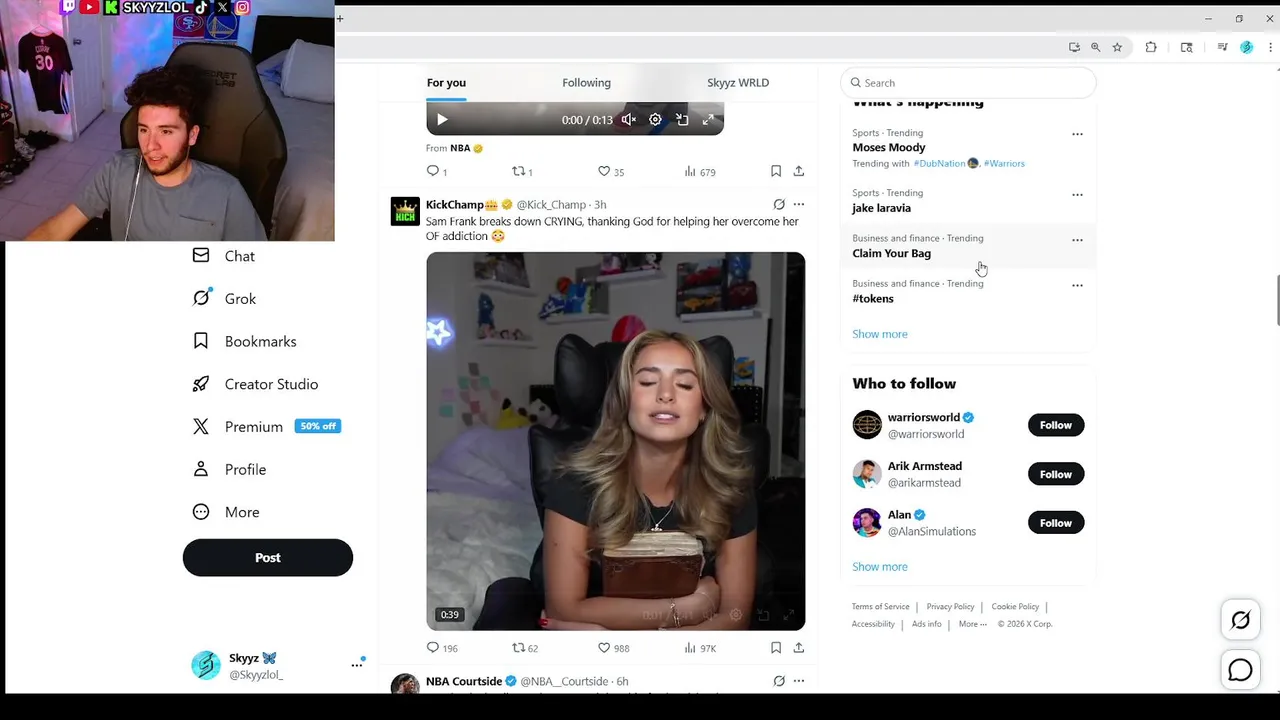The height and width of the screenshot is (720, 1280).
Task: Open the #Warriors hashtag link
Action: coord(1004,164)
